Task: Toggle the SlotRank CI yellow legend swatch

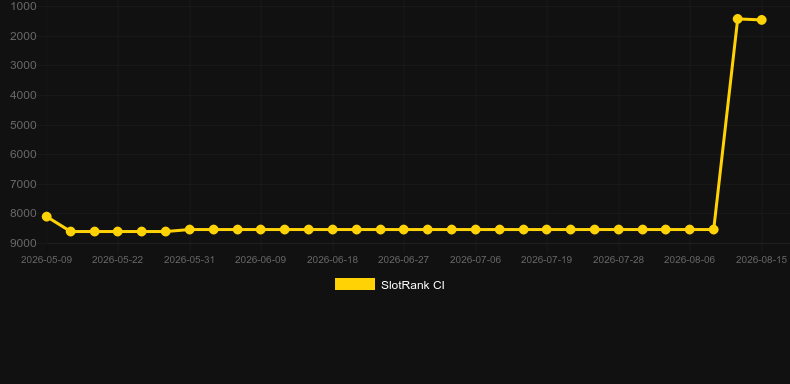Action: coord(355,284)
